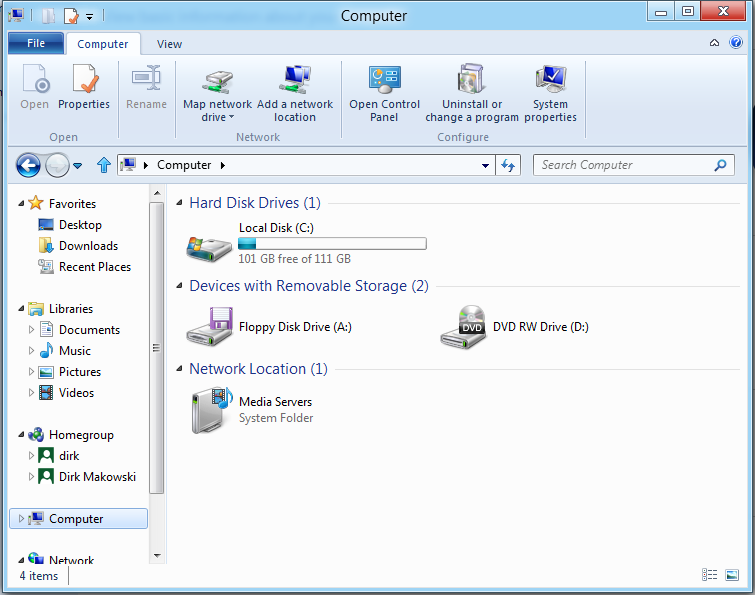
Task: Collapse the Network Location group
Action: (180, 369)
